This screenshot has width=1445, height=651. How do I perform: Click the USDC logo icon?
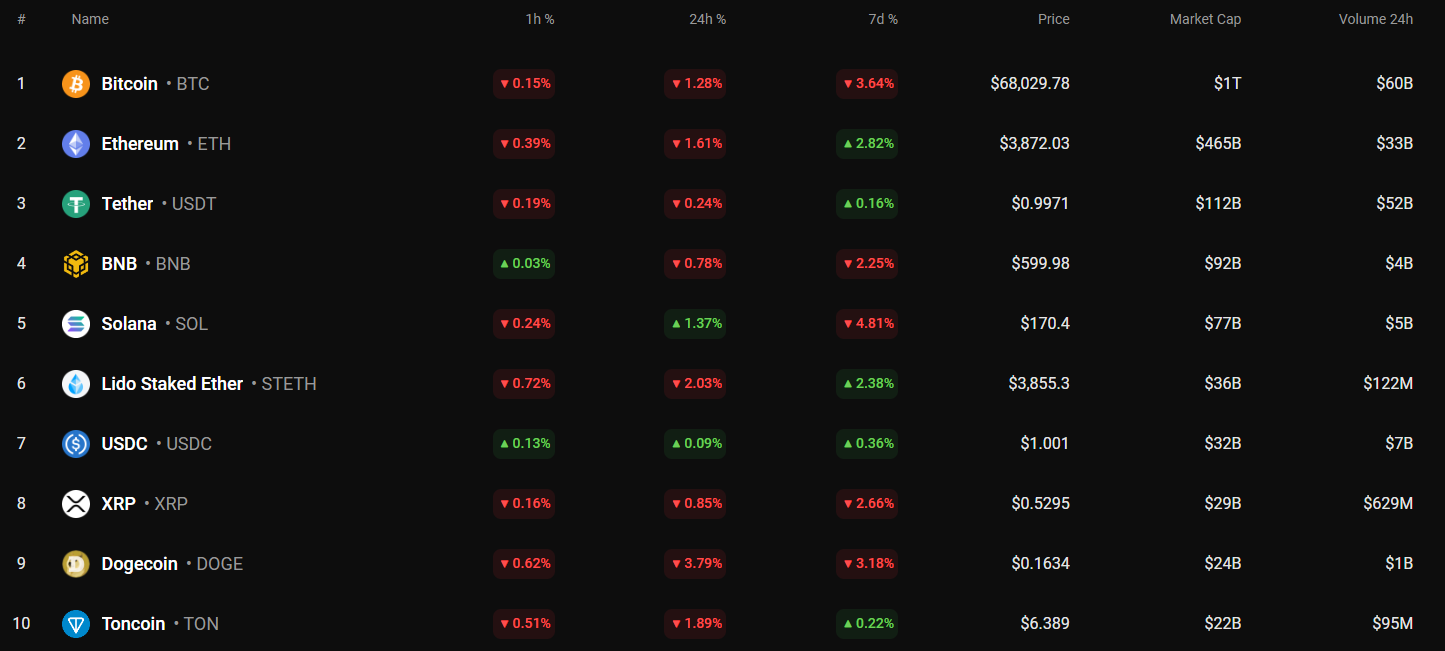76,444
